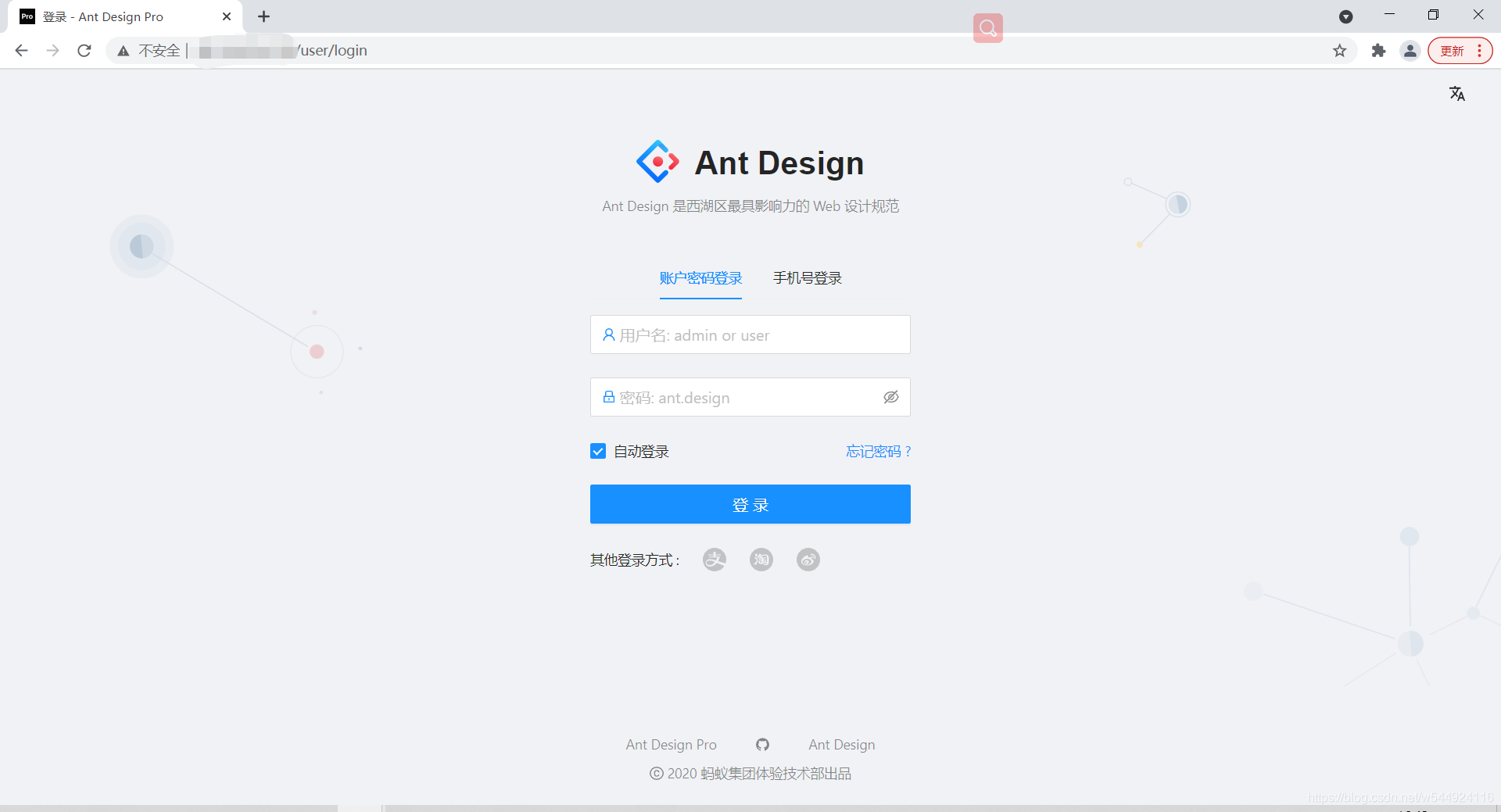Bookmark this page with the star icon

tap(1340, 50)
